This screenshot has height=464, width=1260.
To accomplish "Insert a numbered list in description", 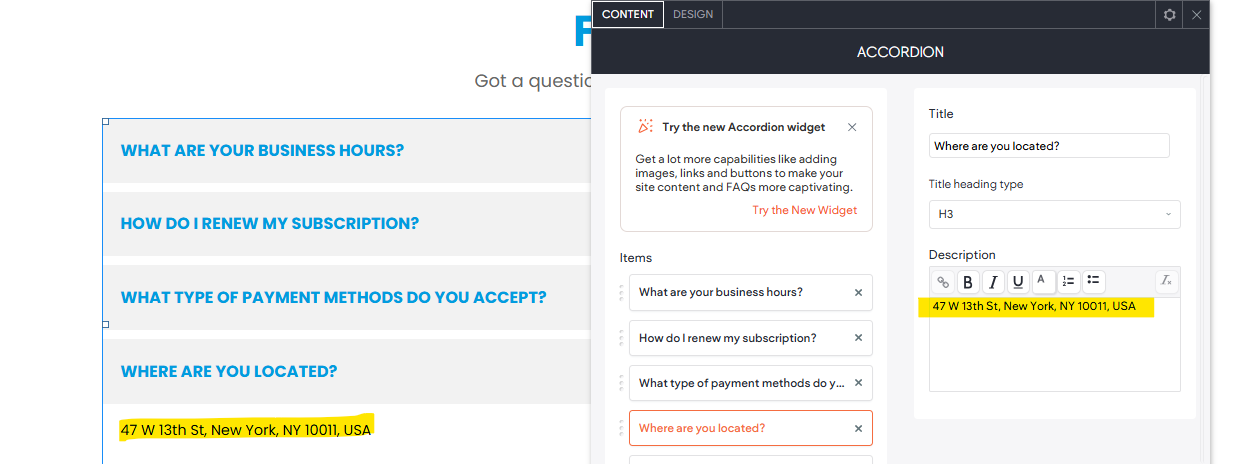I will (x=1068, y=281).
